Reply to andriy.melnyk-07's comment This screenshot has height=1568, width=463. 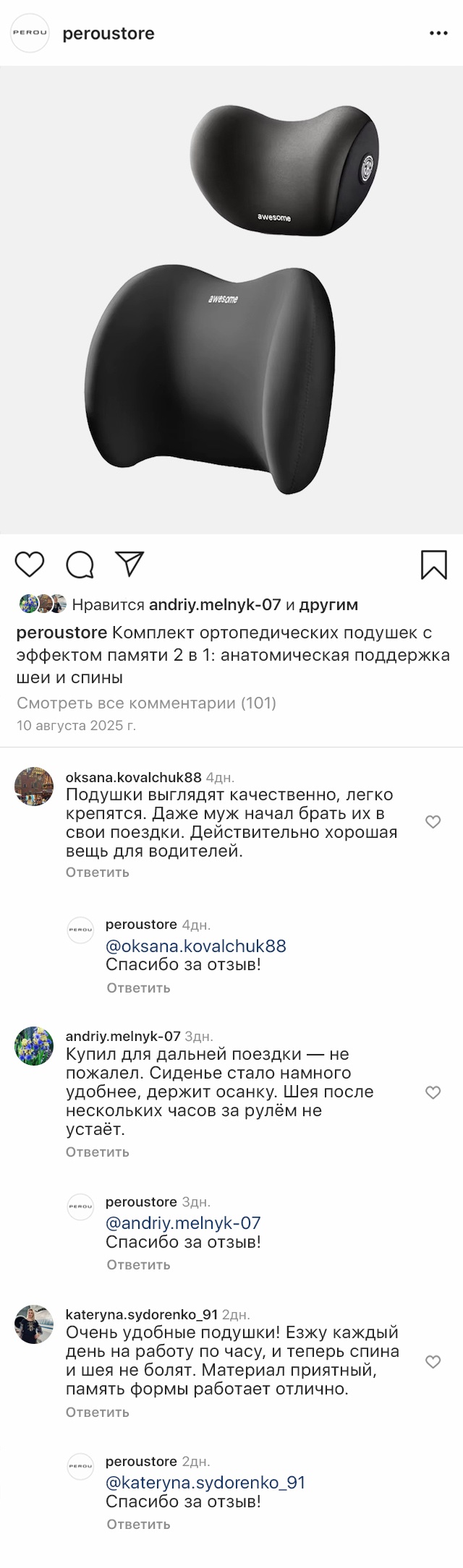[x=97, y=1152]
